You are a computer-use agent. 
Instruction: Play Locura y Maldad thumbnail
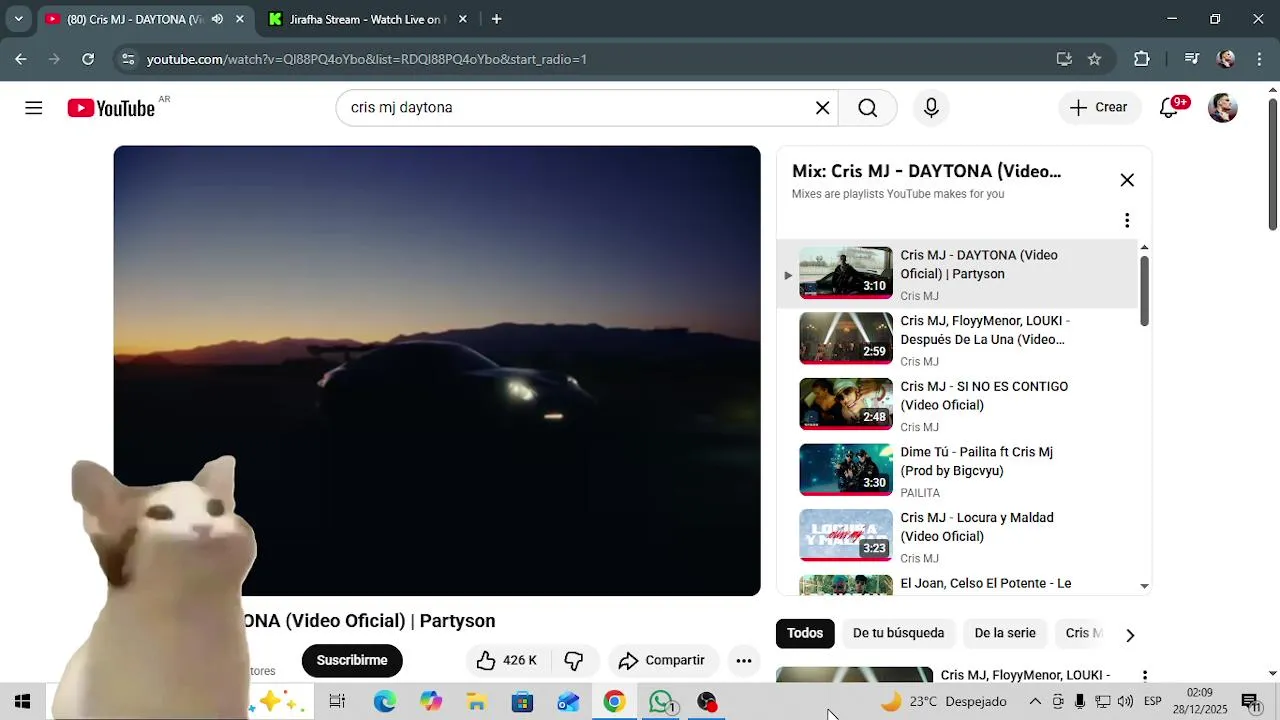pos(846,535)
